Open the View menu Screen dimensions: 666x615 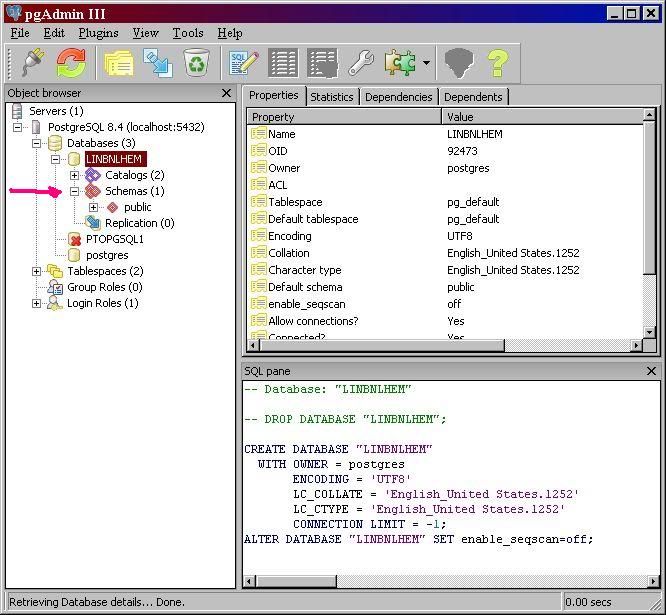(145, 33)
